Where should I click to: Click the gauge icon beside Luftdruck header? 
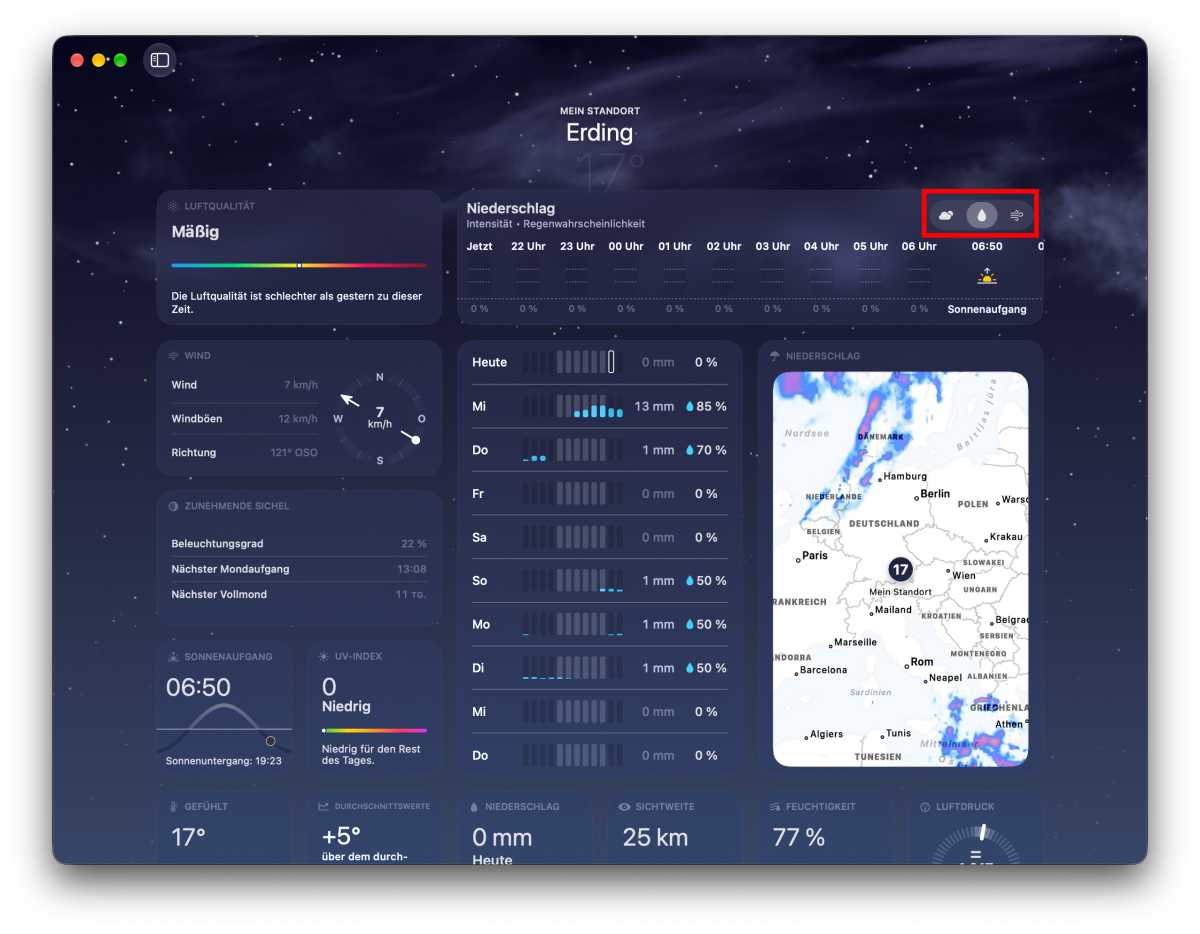(x=925, y=806)
